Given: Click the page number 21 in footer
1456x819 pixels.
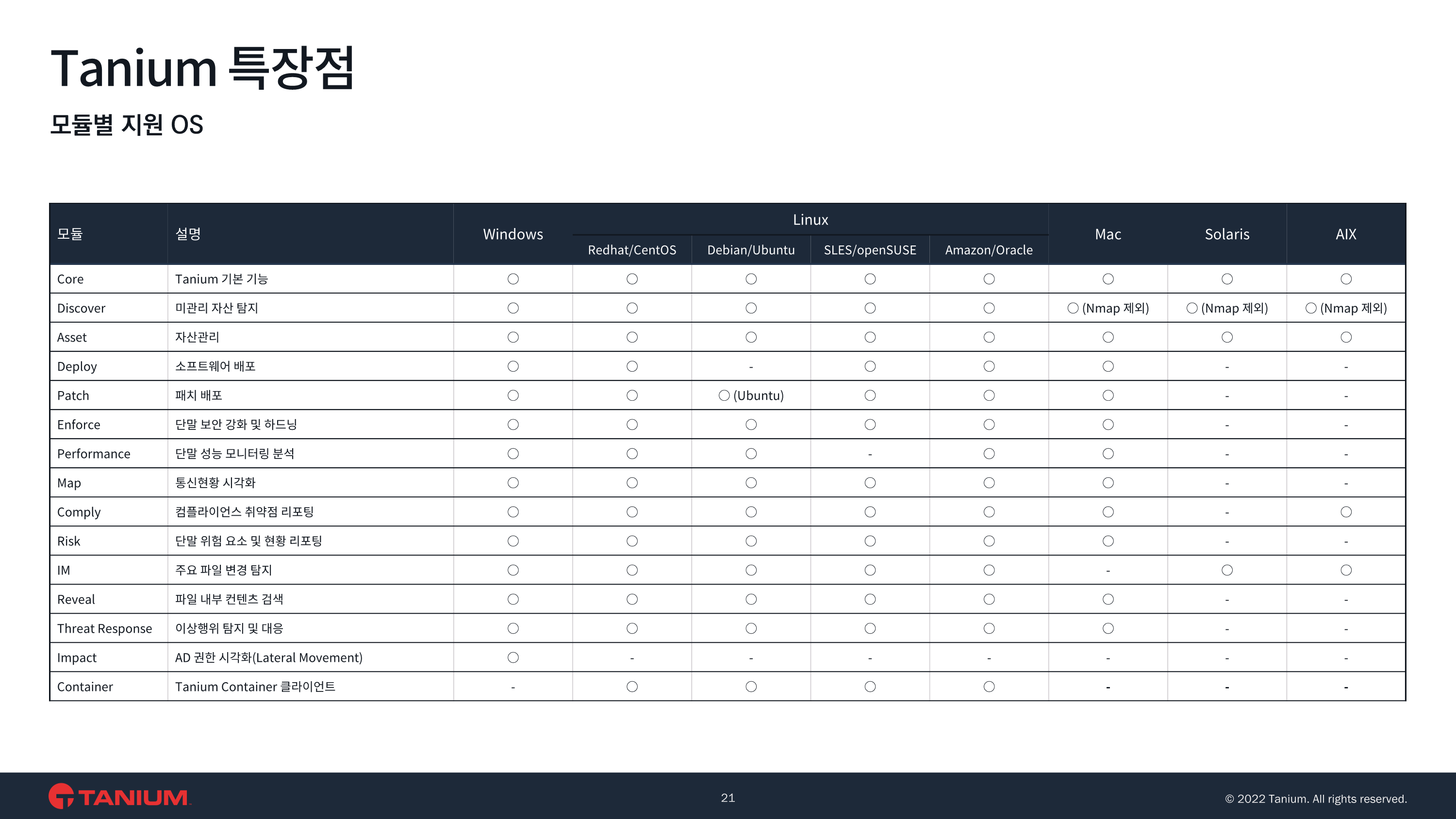Looking at the screenshot, I should point(728,798).
